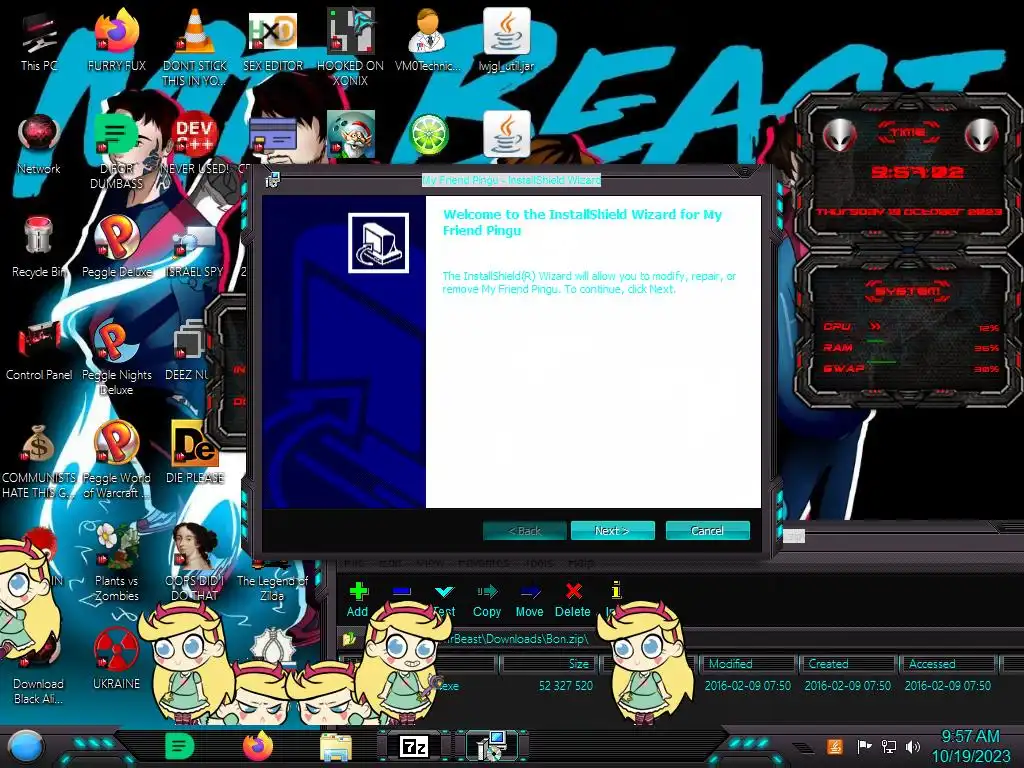The width and height of the screenshot is (1024, 768).
Task: Open FURRY FUX Firefox desktop shortcut
Action: click(116, 40)
